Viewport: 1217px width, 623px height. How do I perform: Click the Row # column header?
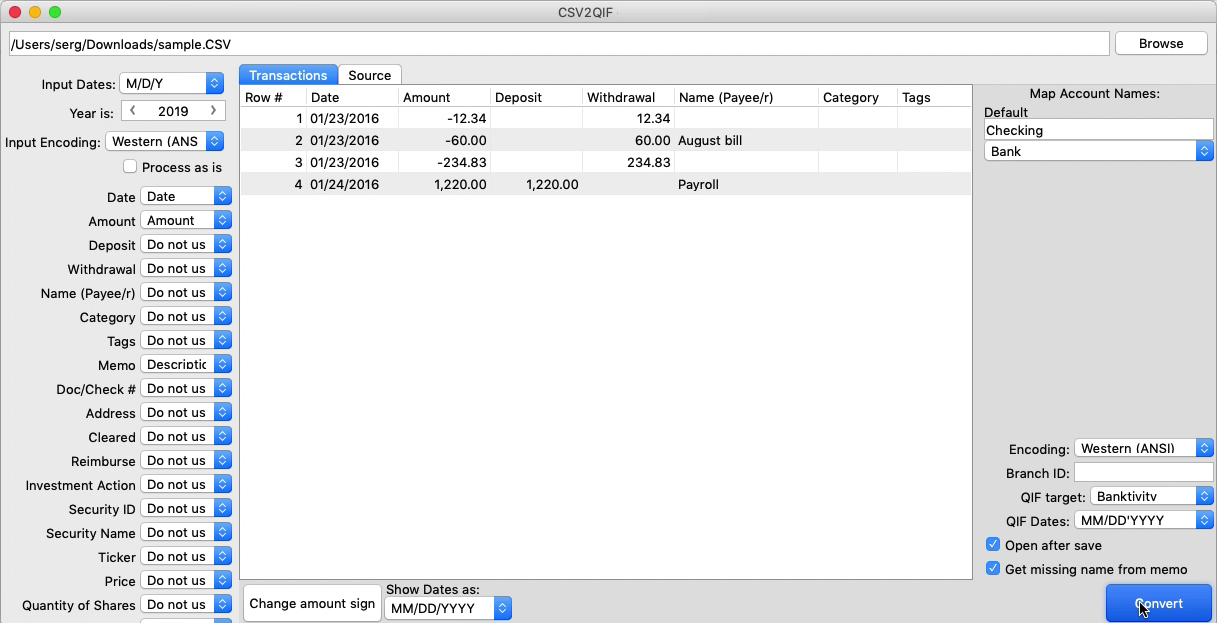point(273,97)
